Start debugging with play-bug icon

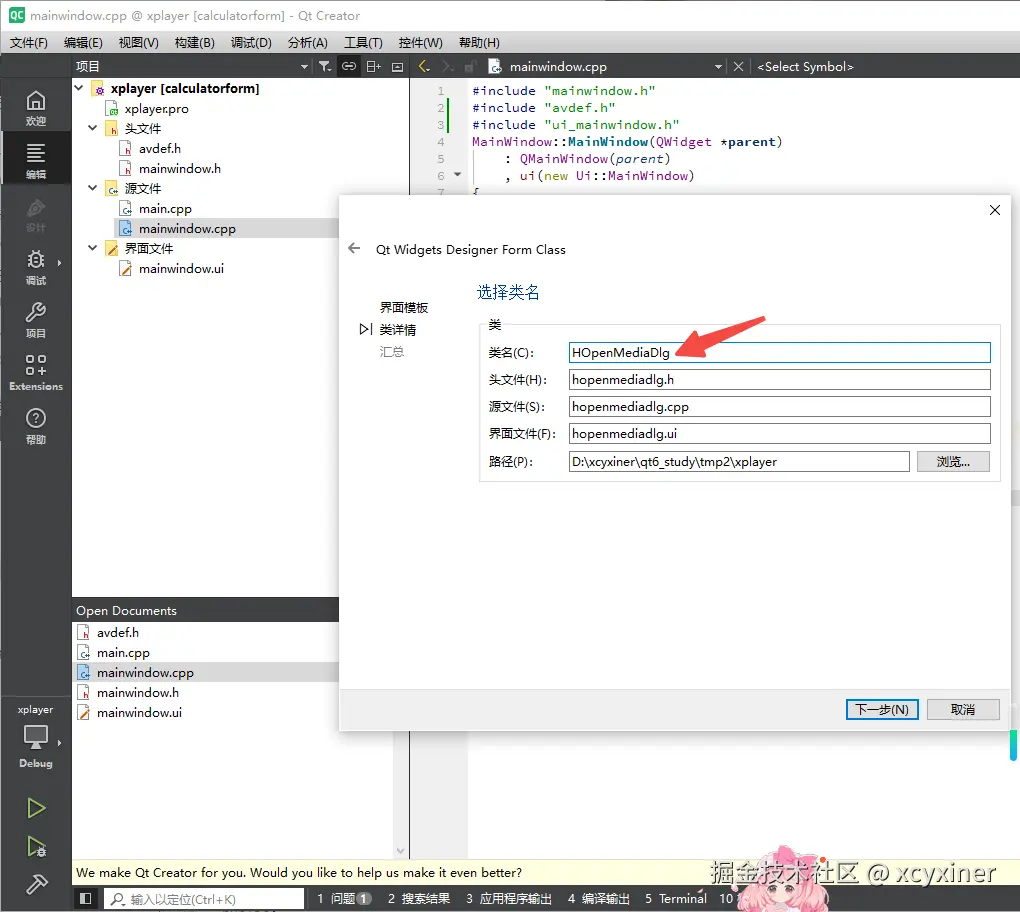coord(36,846)
